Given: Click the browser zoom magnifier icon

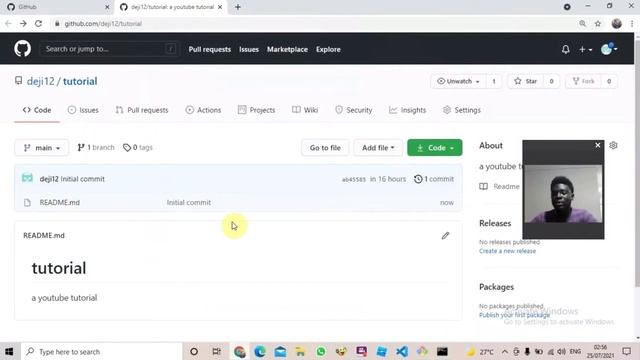Looking at the screenshot, I should [582, 24].
